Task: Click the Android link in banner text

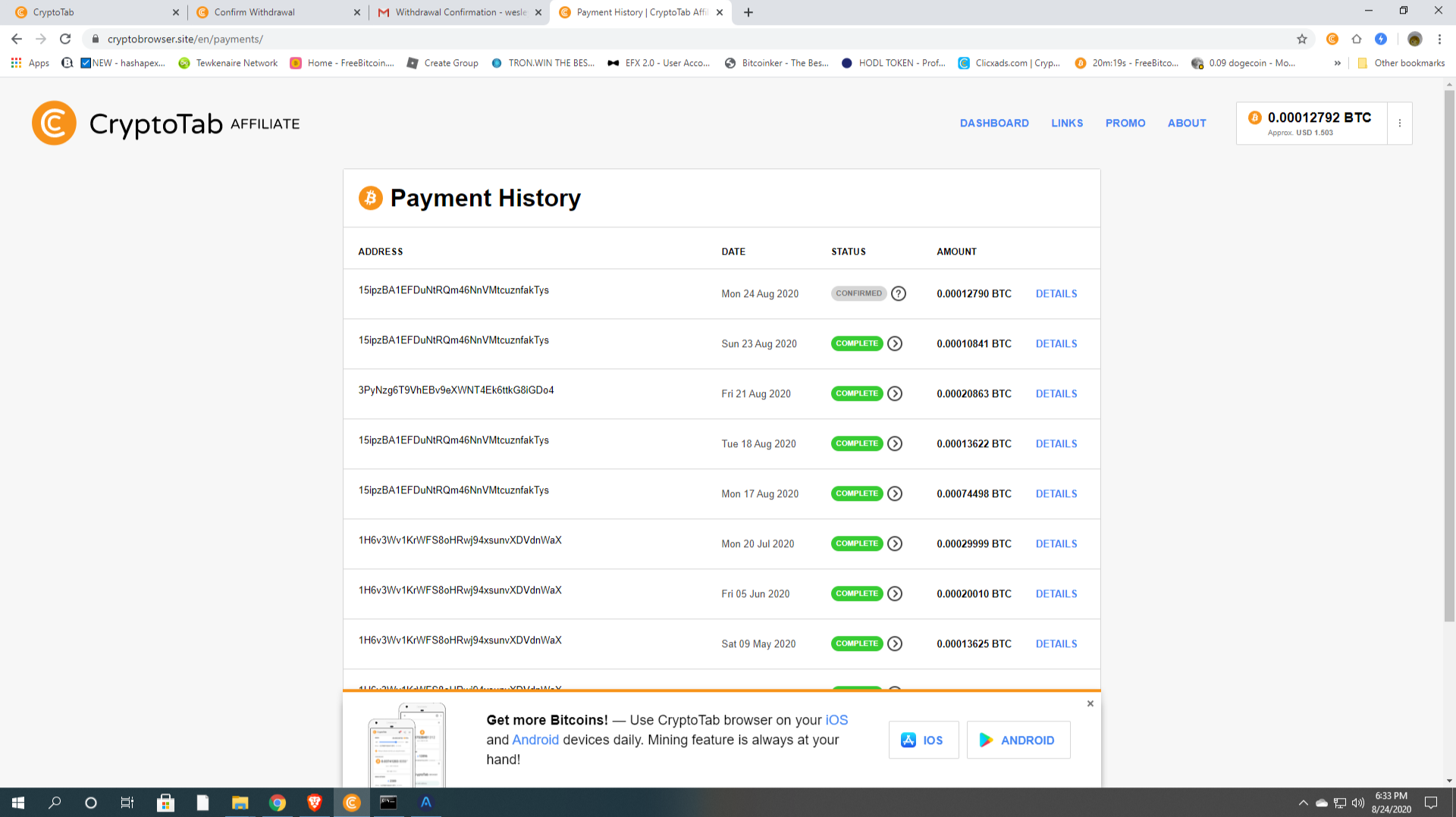Action: tap(535, 740)
